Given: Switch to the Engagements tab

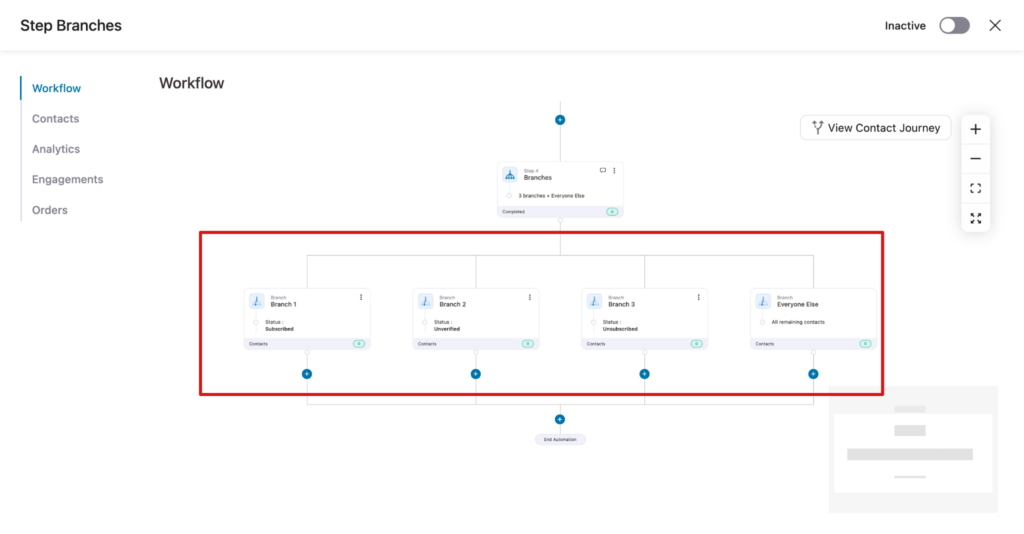Looking at the screenshot, I should pos(67,180).
